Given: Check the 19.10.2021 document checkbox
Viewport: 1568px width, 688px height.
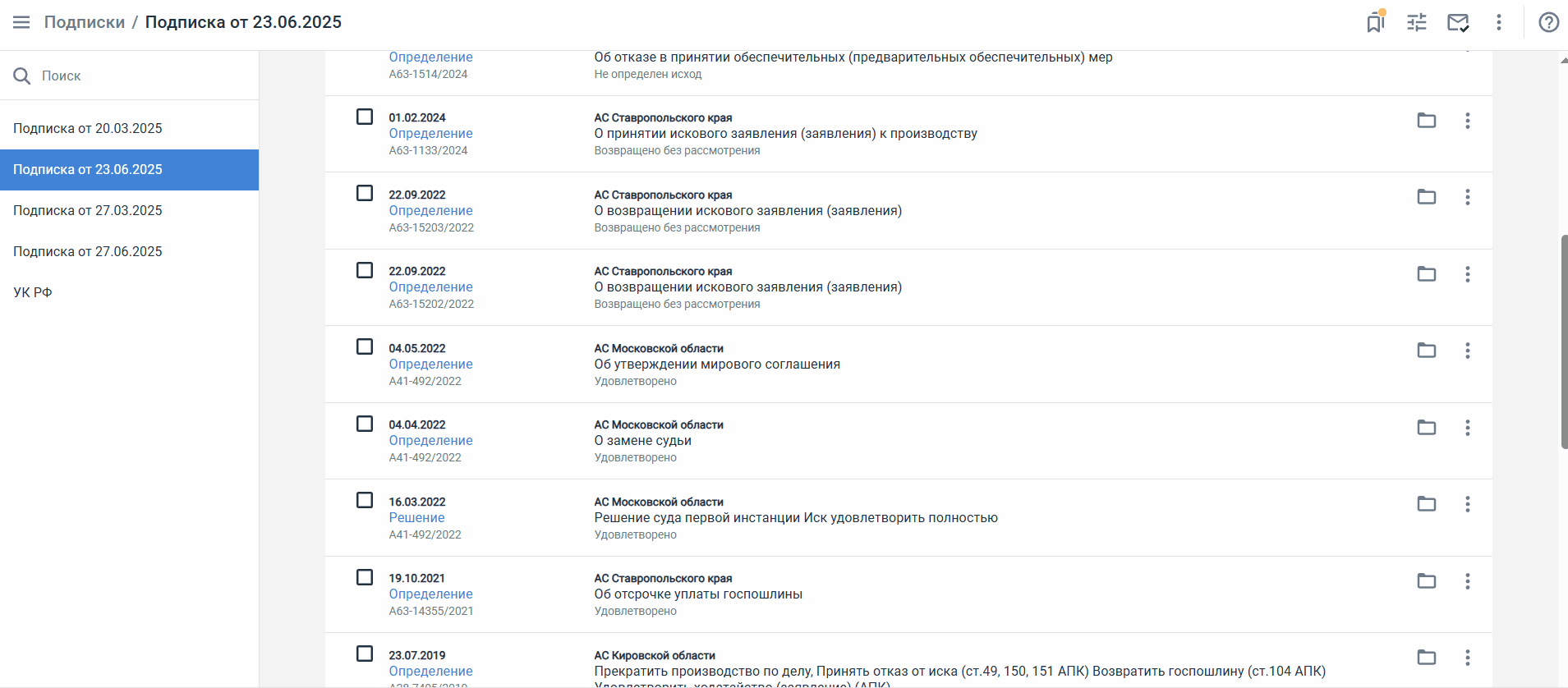Looking at the screenshot, I should pos(365,577).
